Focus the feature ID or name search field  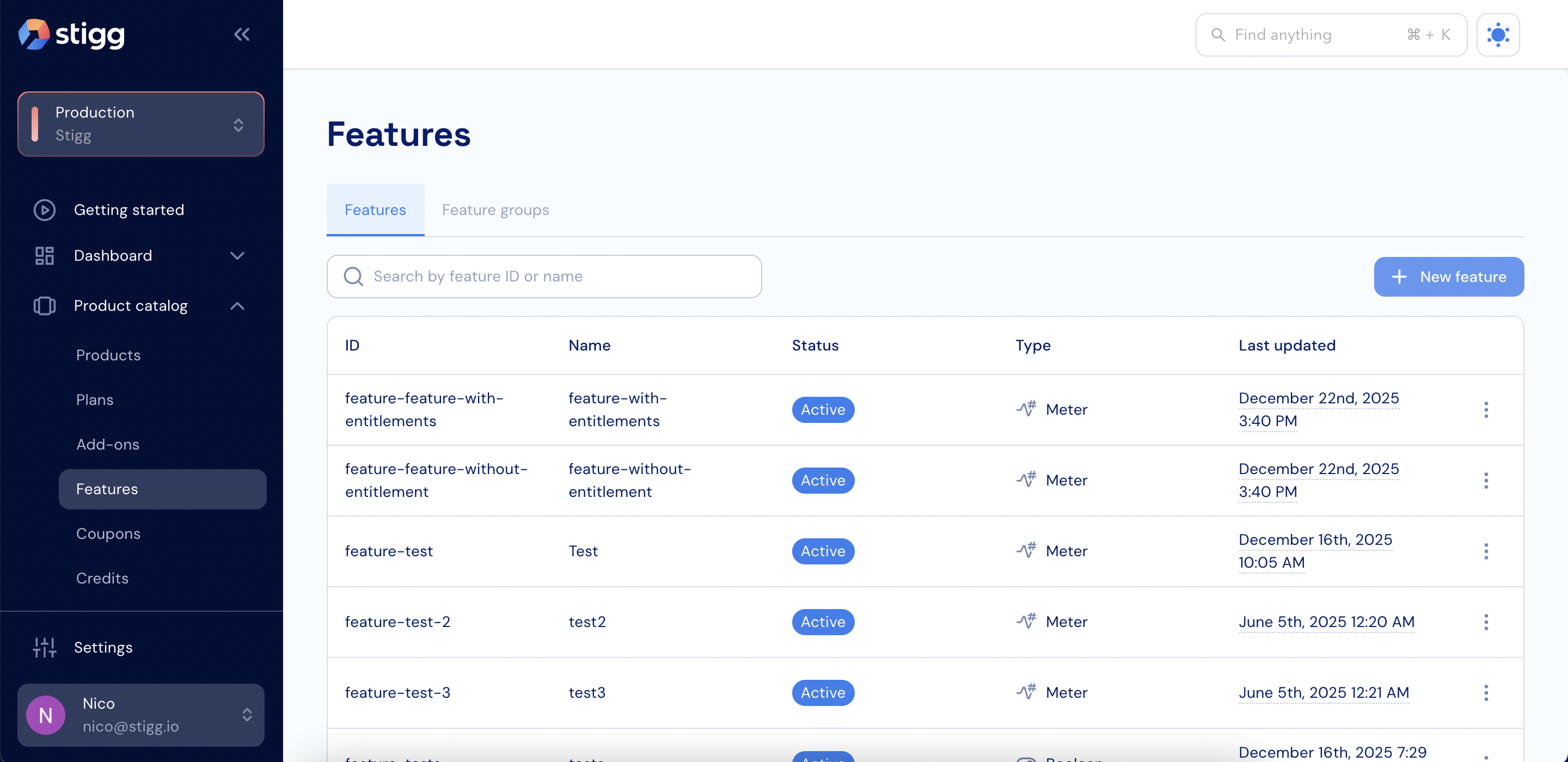[x=543, y=276]
